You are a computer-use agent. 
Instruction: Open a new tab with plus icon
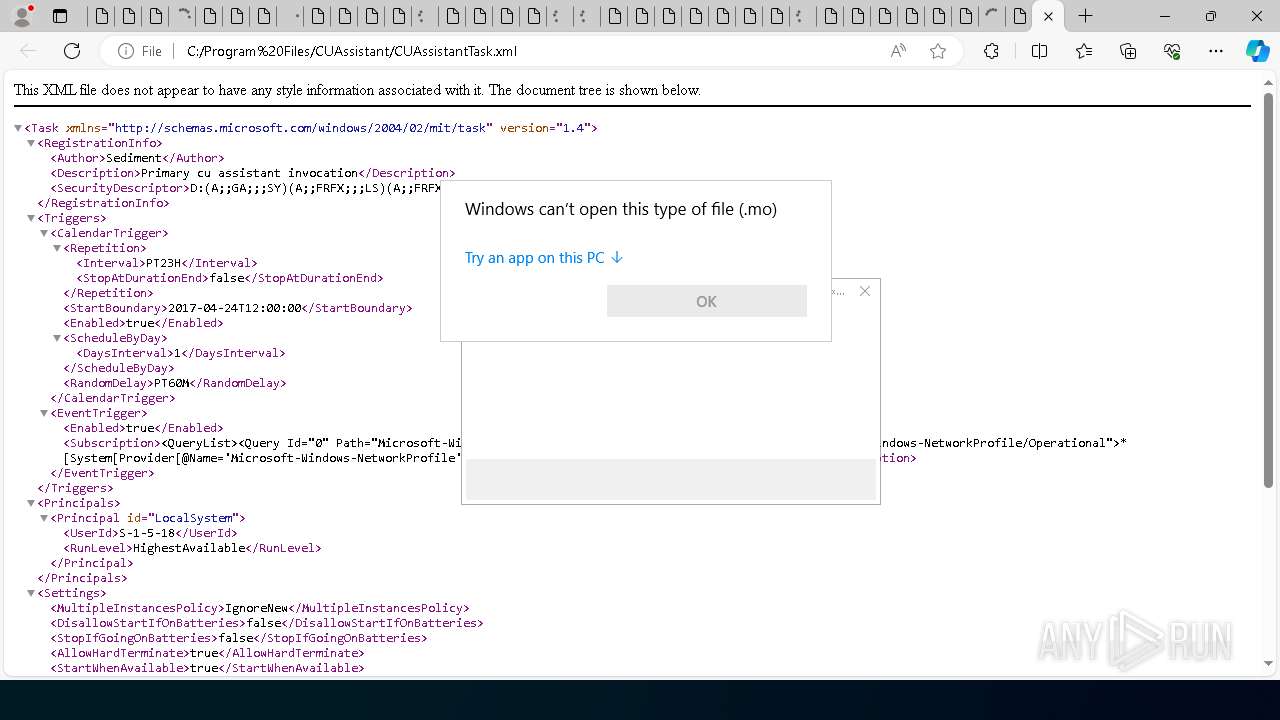click(x=1085, y=16)
